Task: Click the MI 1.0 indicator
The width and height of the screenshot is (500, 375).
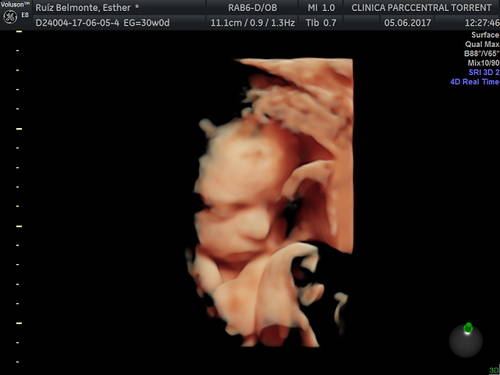Action: click(321, 8)
